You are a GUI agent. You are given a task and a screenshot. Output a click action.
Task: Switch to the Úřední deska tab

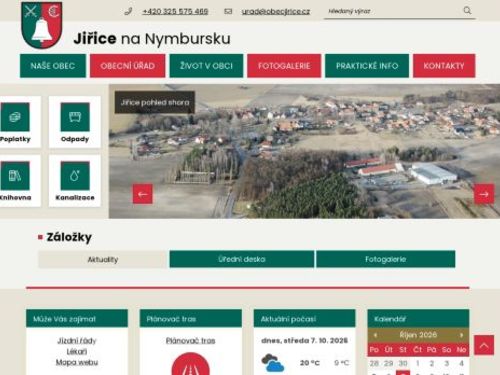(242, 259)
